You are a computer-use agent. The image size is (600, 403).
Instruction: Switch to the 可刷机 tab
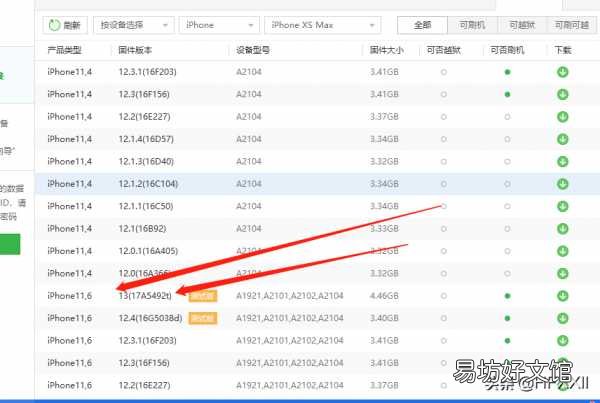tap(472, 25)
